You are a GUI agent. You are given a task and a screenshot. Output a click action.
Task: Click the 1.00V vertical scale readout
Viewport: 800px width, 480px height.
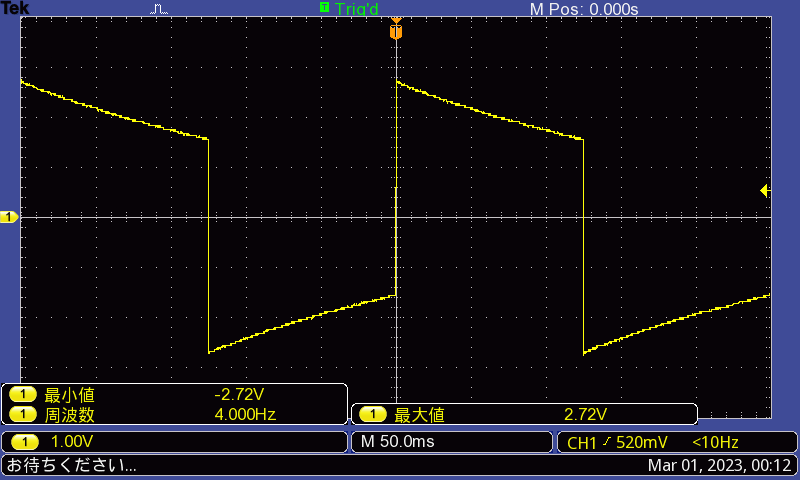[72, 442]
